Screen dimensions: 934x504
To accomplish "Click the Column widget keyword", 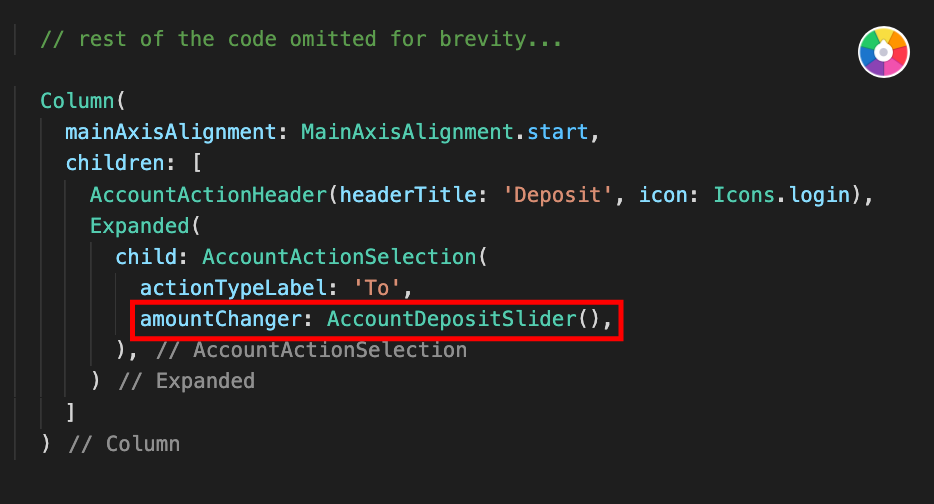I will [x=77, y=101].
